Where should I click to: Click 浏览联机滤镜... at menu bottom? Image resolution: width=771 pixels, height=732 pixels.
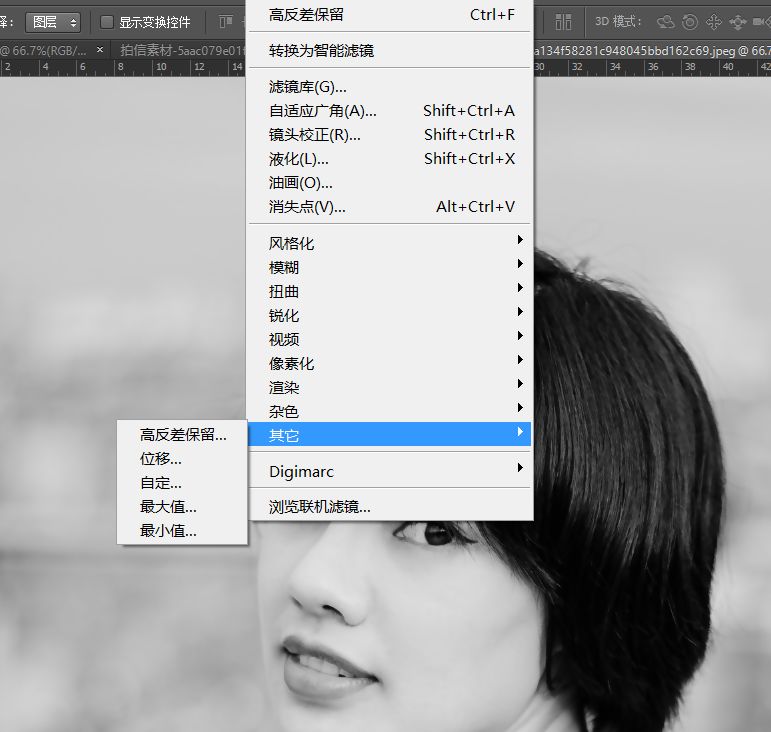coord(320,507)
